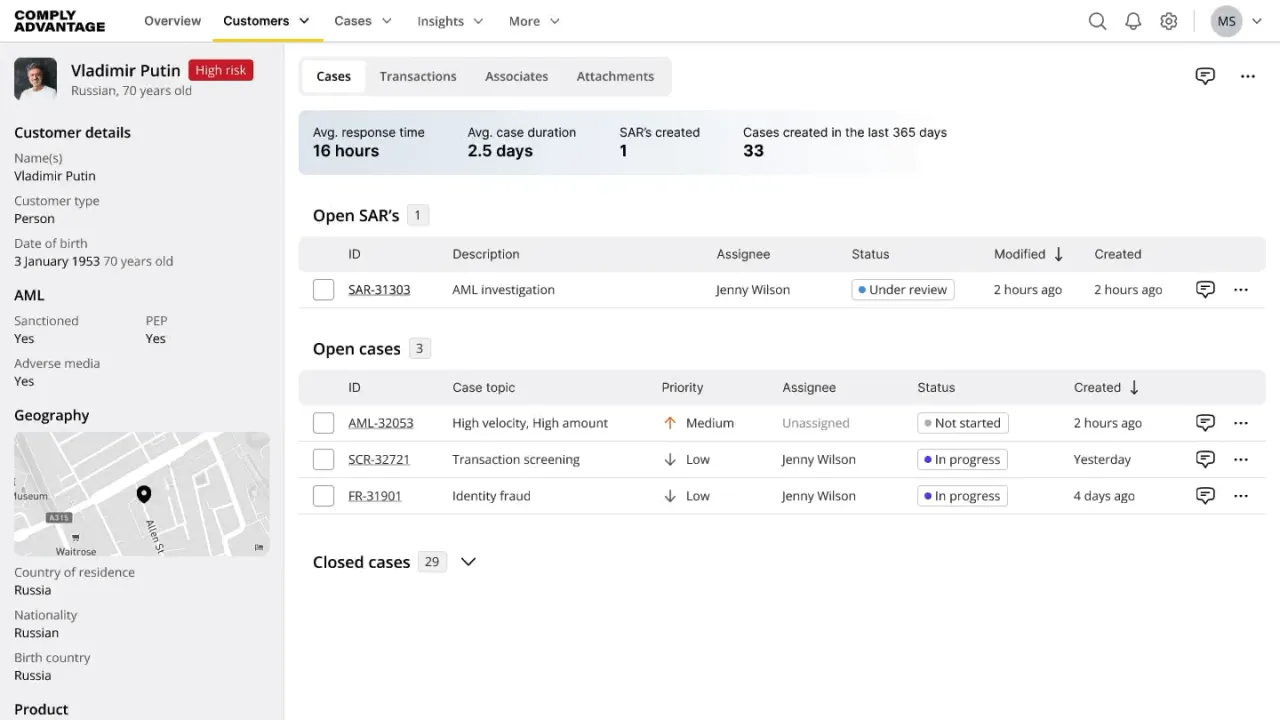Viewport: 1280px width, 720px height.
Task: Tick the checkbox for case AML-32053
Action: pos(323,423)
